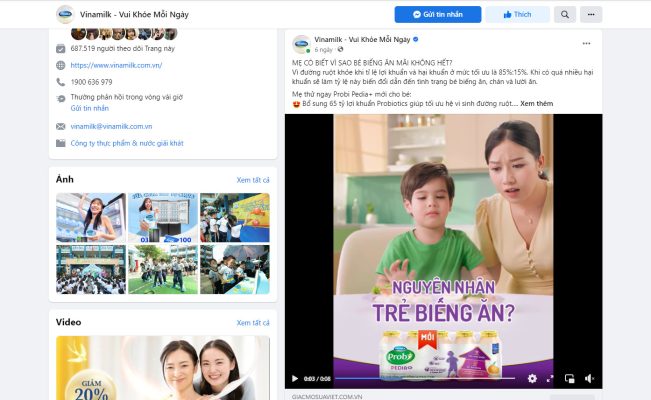
Task: Click the vinamilk@vinamilk.com.vn email link
Action: 111,126
